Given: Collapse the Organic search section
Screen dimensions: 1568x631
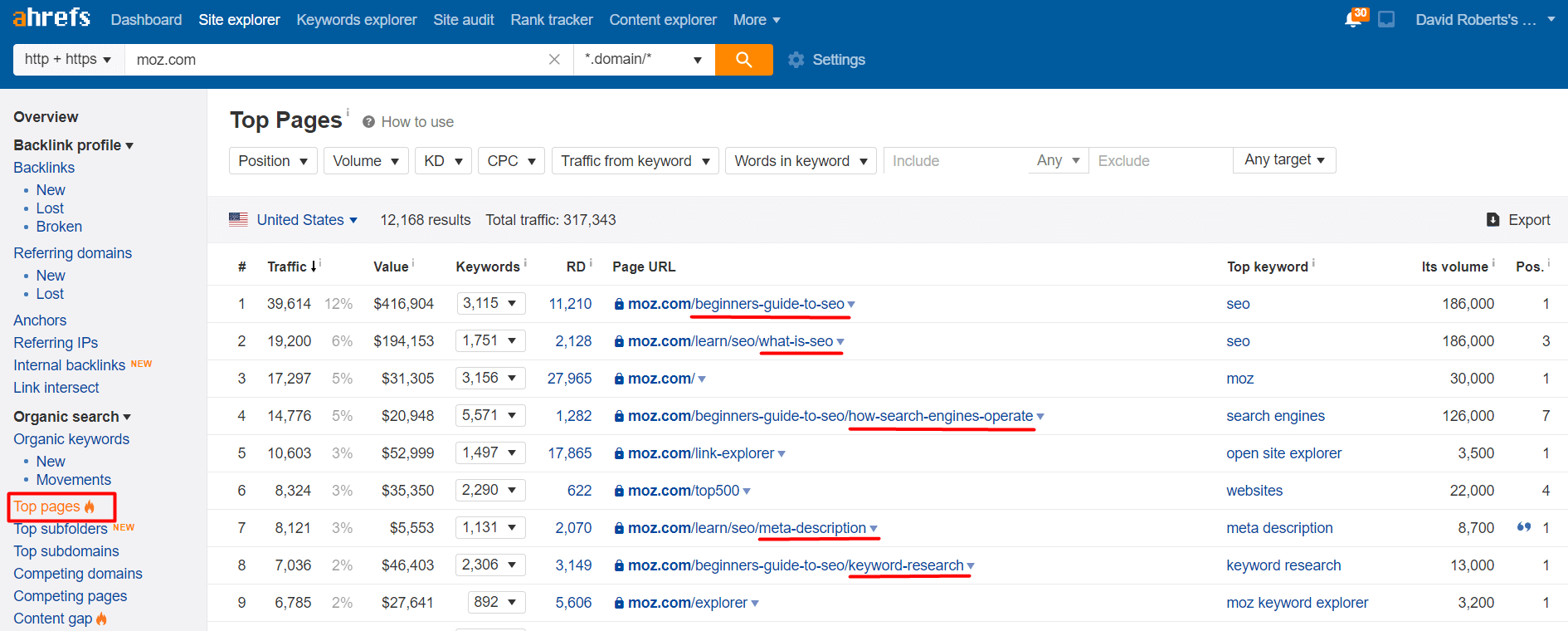Looking at the screenshot, I should point(72,417).
